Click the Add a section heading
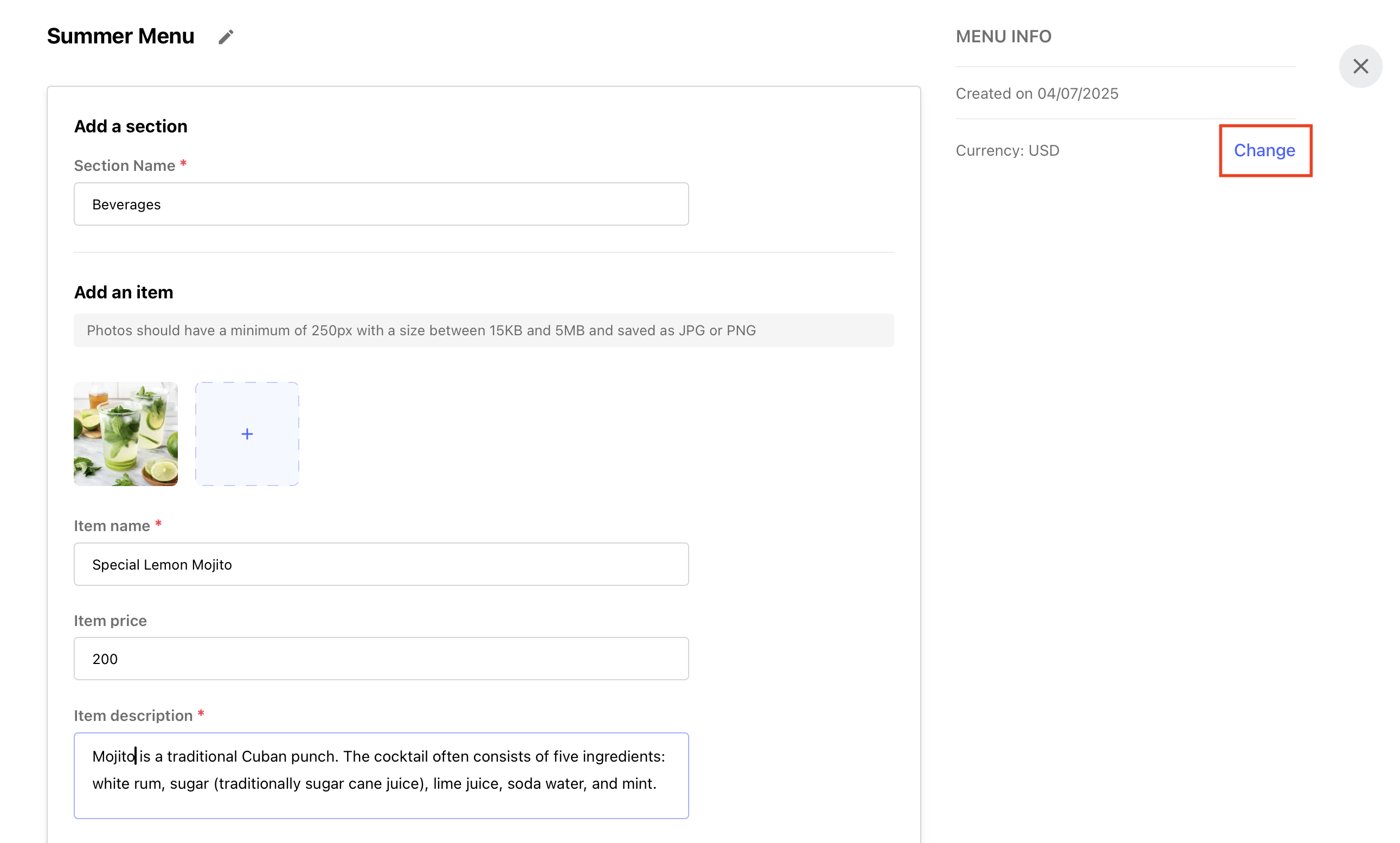Viewport: 1400px width, 843px height. click(131, 126)
